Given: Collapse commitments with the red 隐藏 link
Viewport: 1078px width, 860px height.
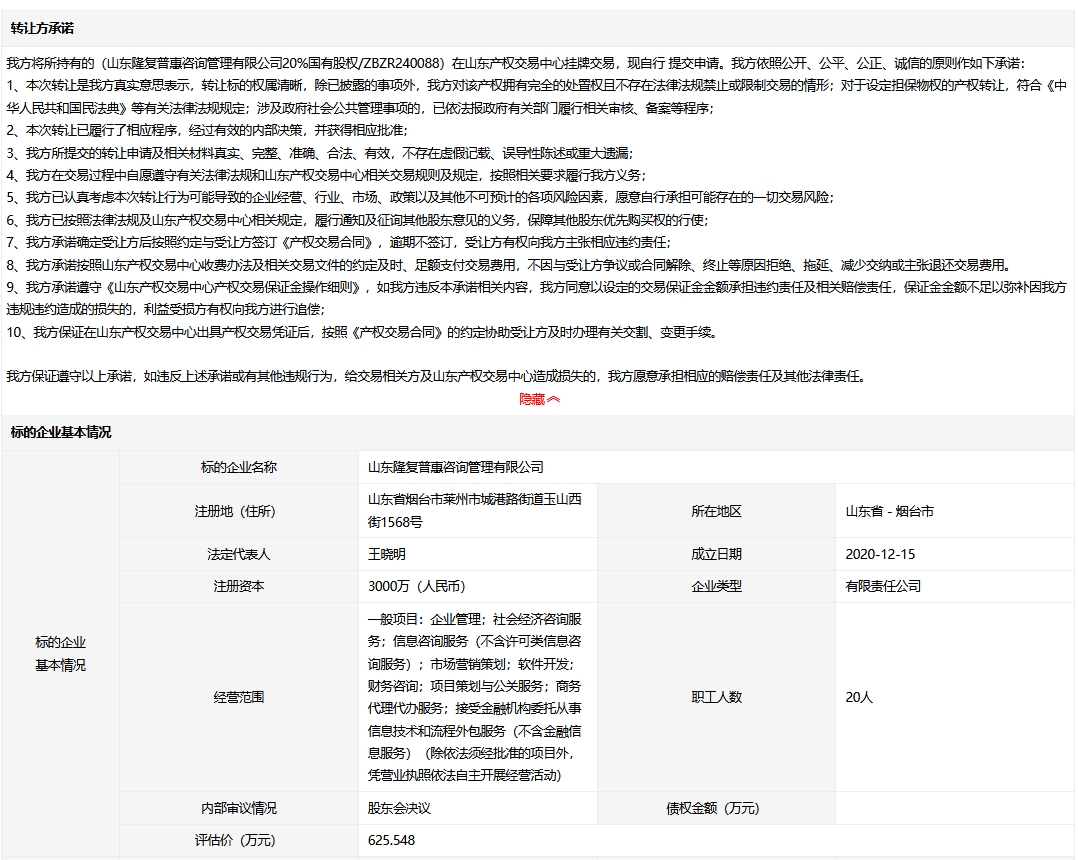Looking at the screenshot, I should coord(539,399).
